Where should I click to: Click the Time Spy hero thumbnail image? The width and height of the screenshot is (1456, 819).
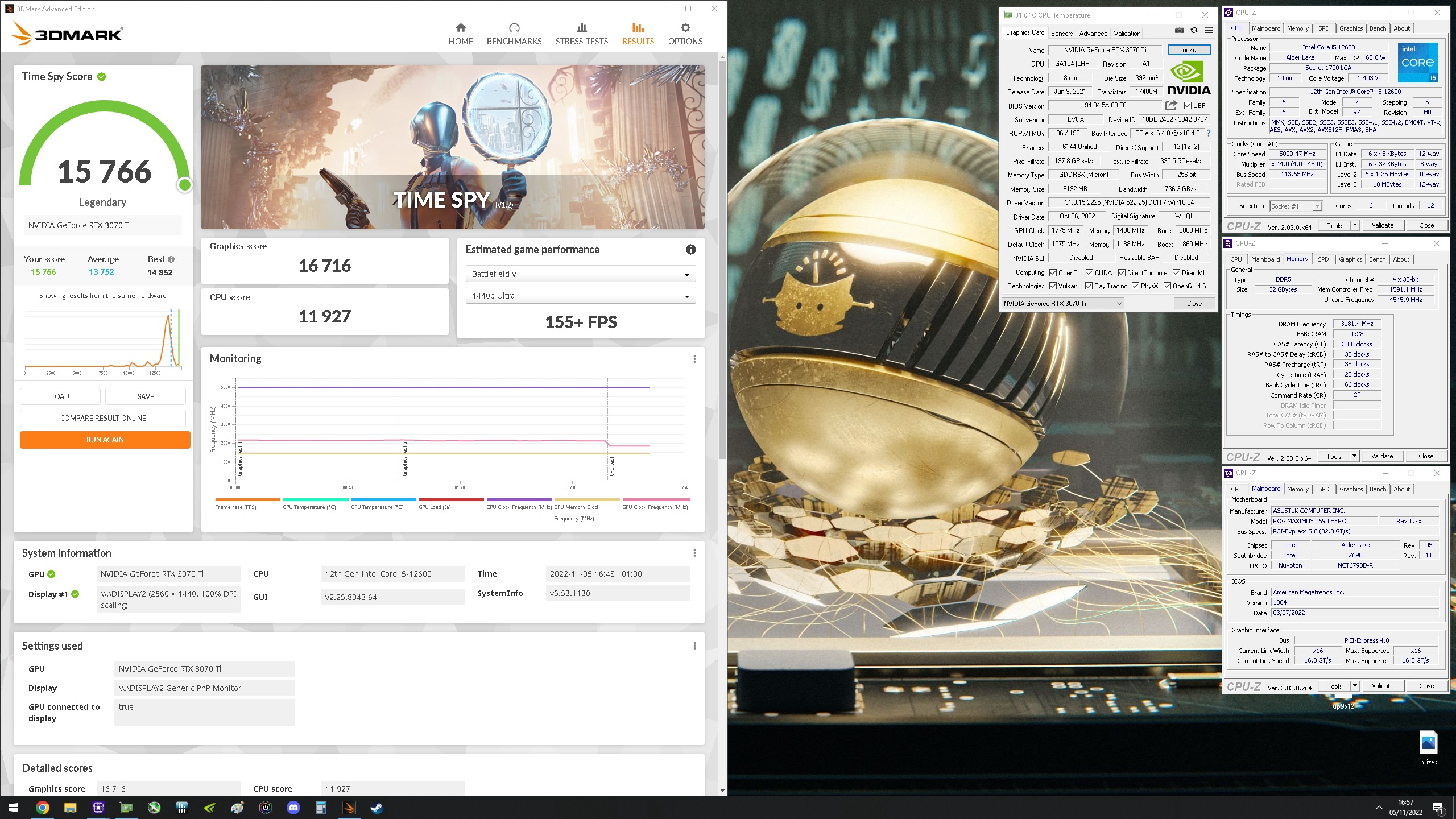(x=453, y=147)
